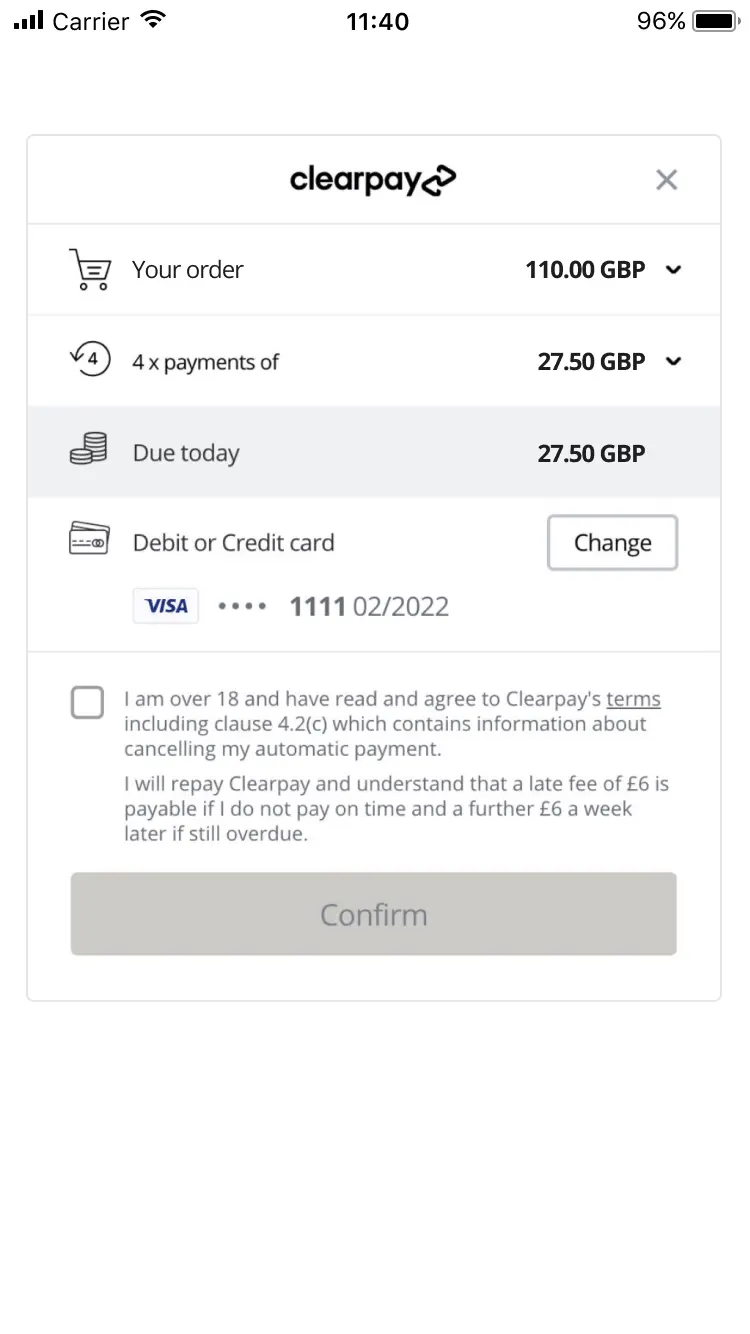The width and height of the screenshot is (750, 1334).
Task: Tap the Confirm button
Action: point(373,913)
